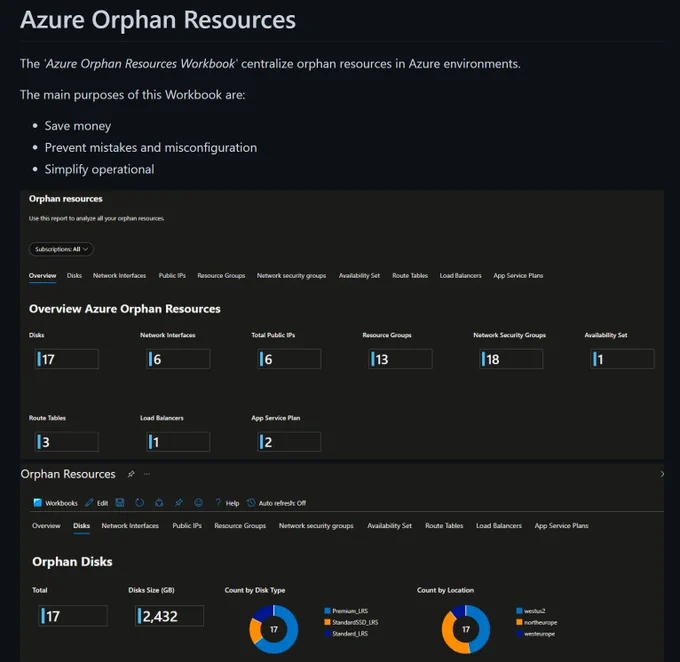The height and width of the screenshot is (662, 680).
Task: Switch to the Disks tab in the upper report
Action: [74, 275]
